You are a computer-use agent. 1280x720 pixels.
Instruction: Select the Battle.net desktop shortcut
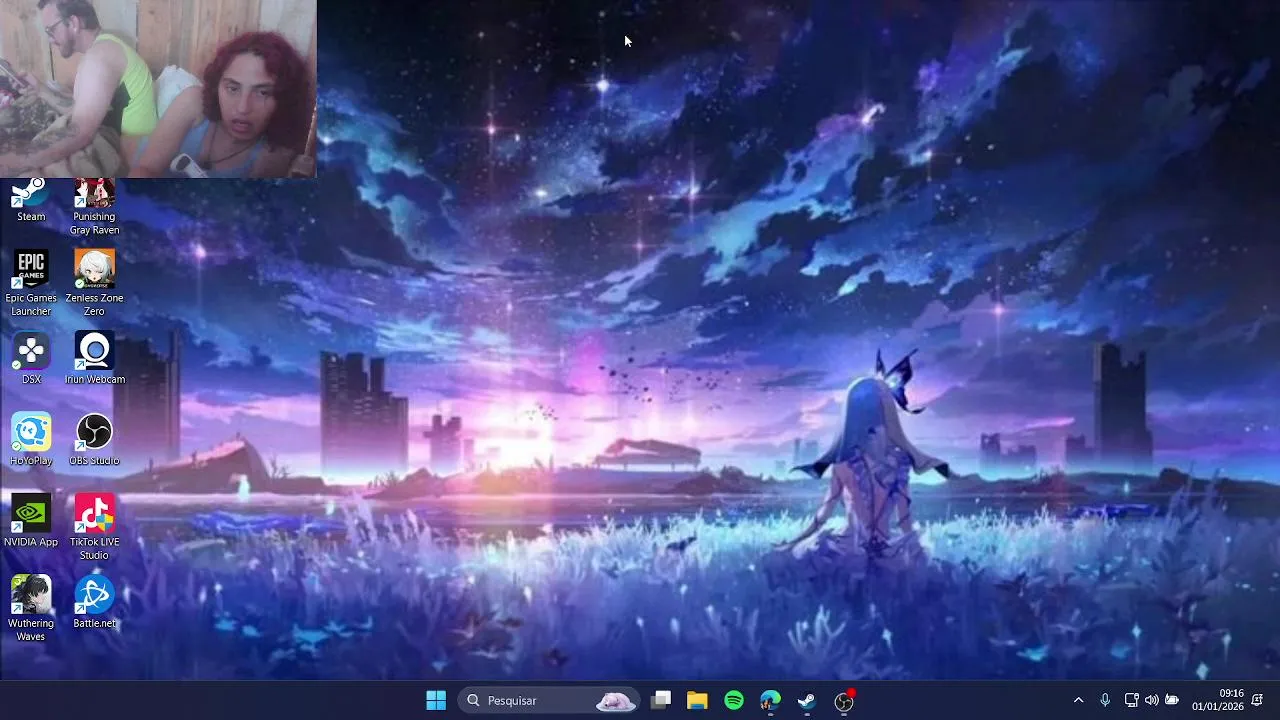pos(94,602)
